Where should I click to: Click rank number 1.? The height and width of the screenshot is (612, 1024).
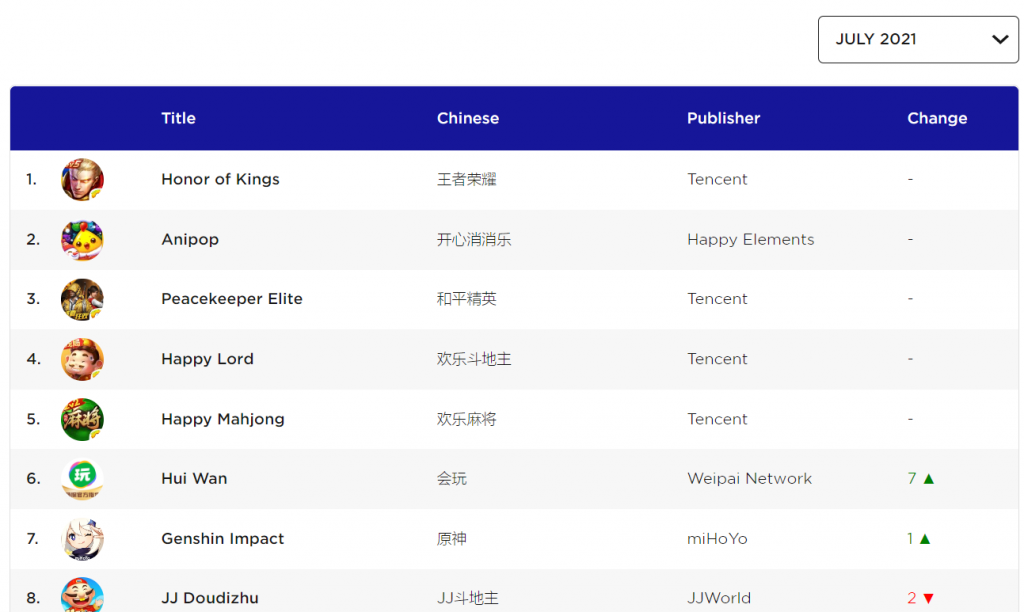coord(31,179)
